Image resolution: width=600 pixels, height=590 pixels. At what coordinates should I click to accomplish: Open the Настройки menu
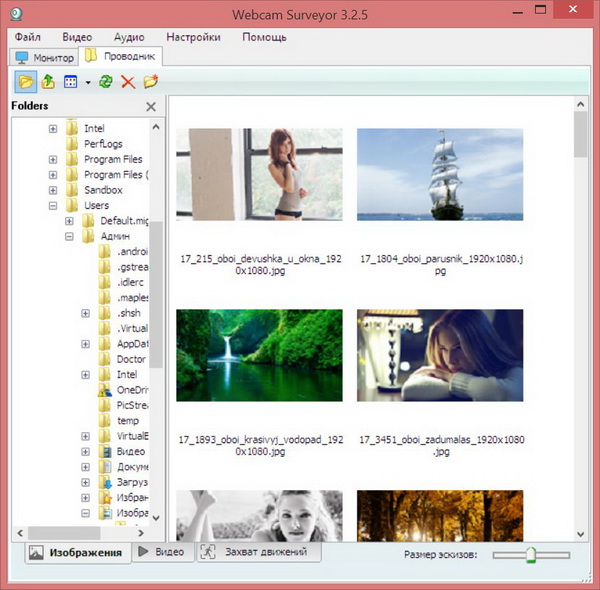pyautogui.click(x=194, y=37)
